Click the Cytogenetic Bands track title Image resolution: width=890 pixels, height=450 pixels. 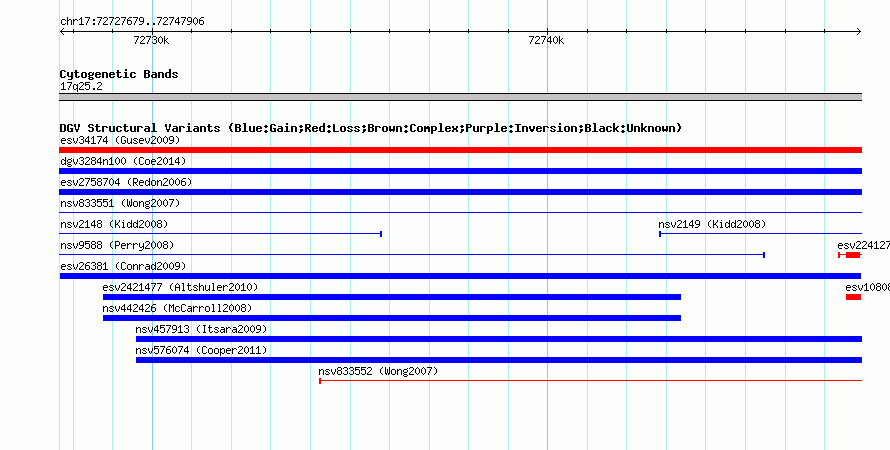(x=119, y=74)
